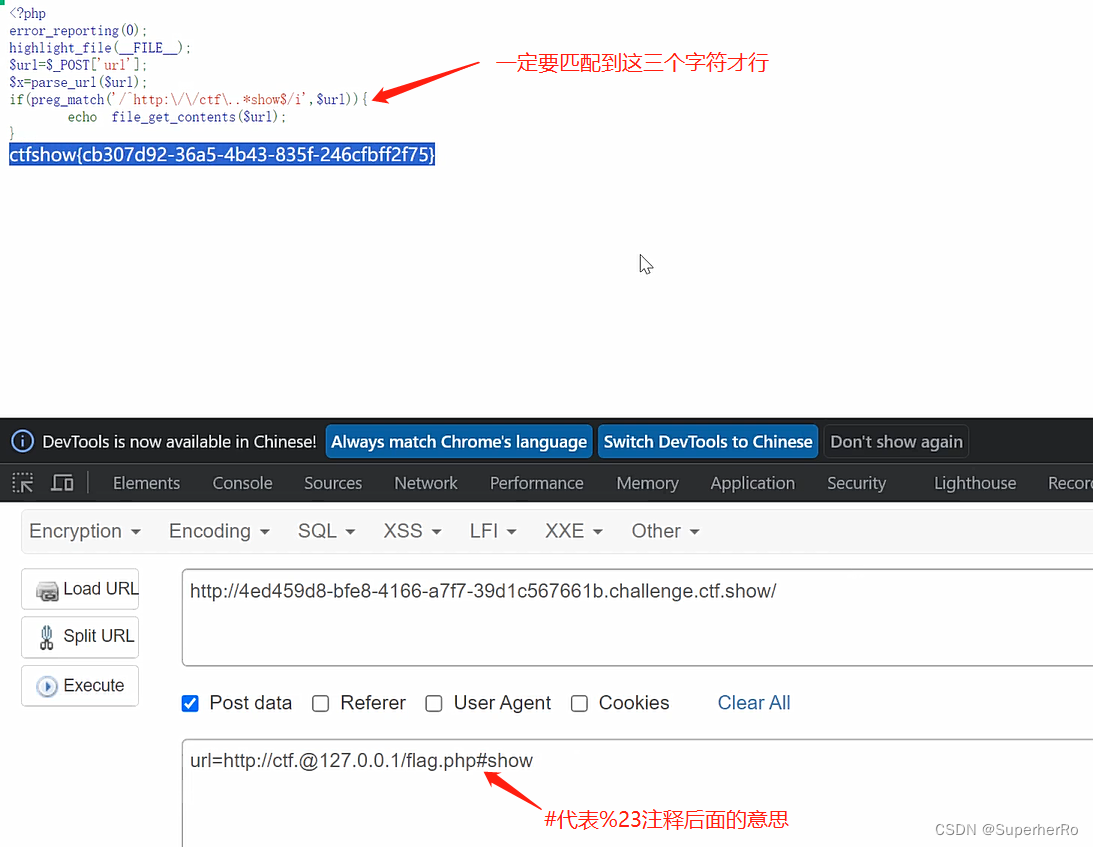
Task: Click Switch DevTools to Chinese button
Action: [x=708, y=441]
